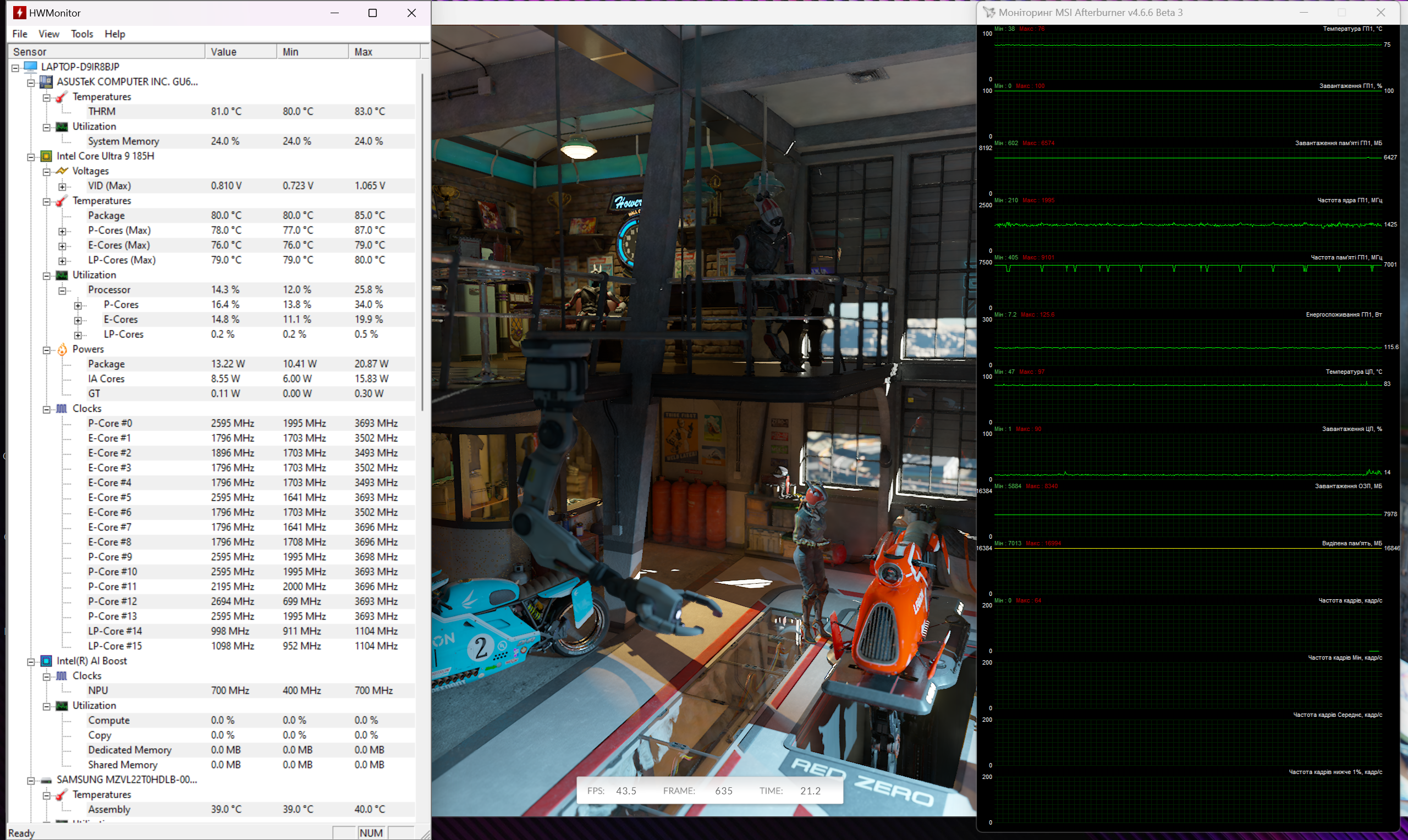Viewport: 1408px width, 840px height.
Task: Click the Min column header
Action: coord(312,52)
